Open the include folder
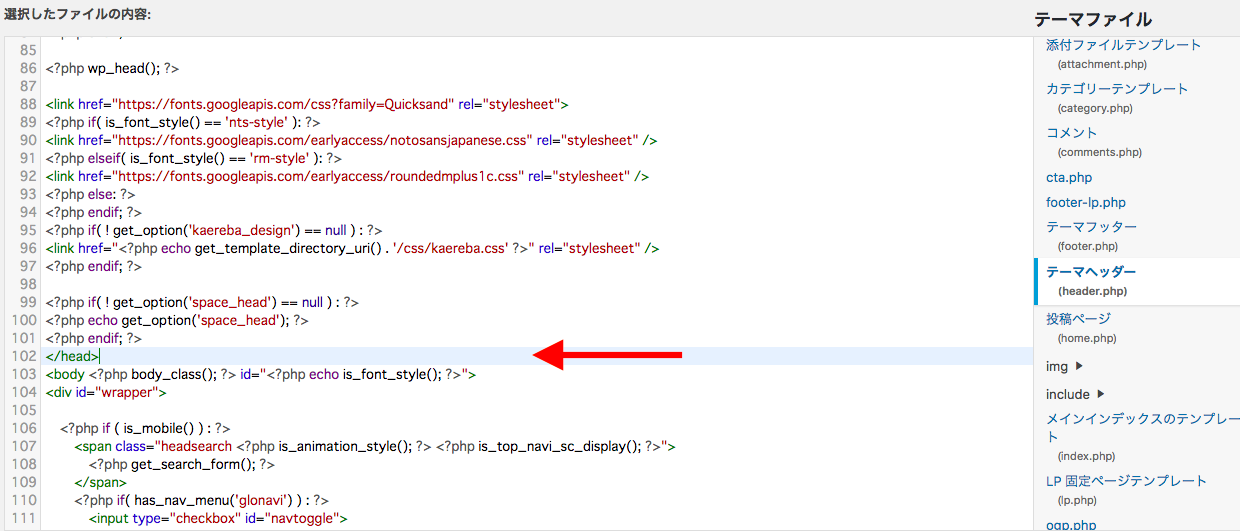Image resolution: width=1240 pixels, height=531 pixels. [x=1068, y=394]
